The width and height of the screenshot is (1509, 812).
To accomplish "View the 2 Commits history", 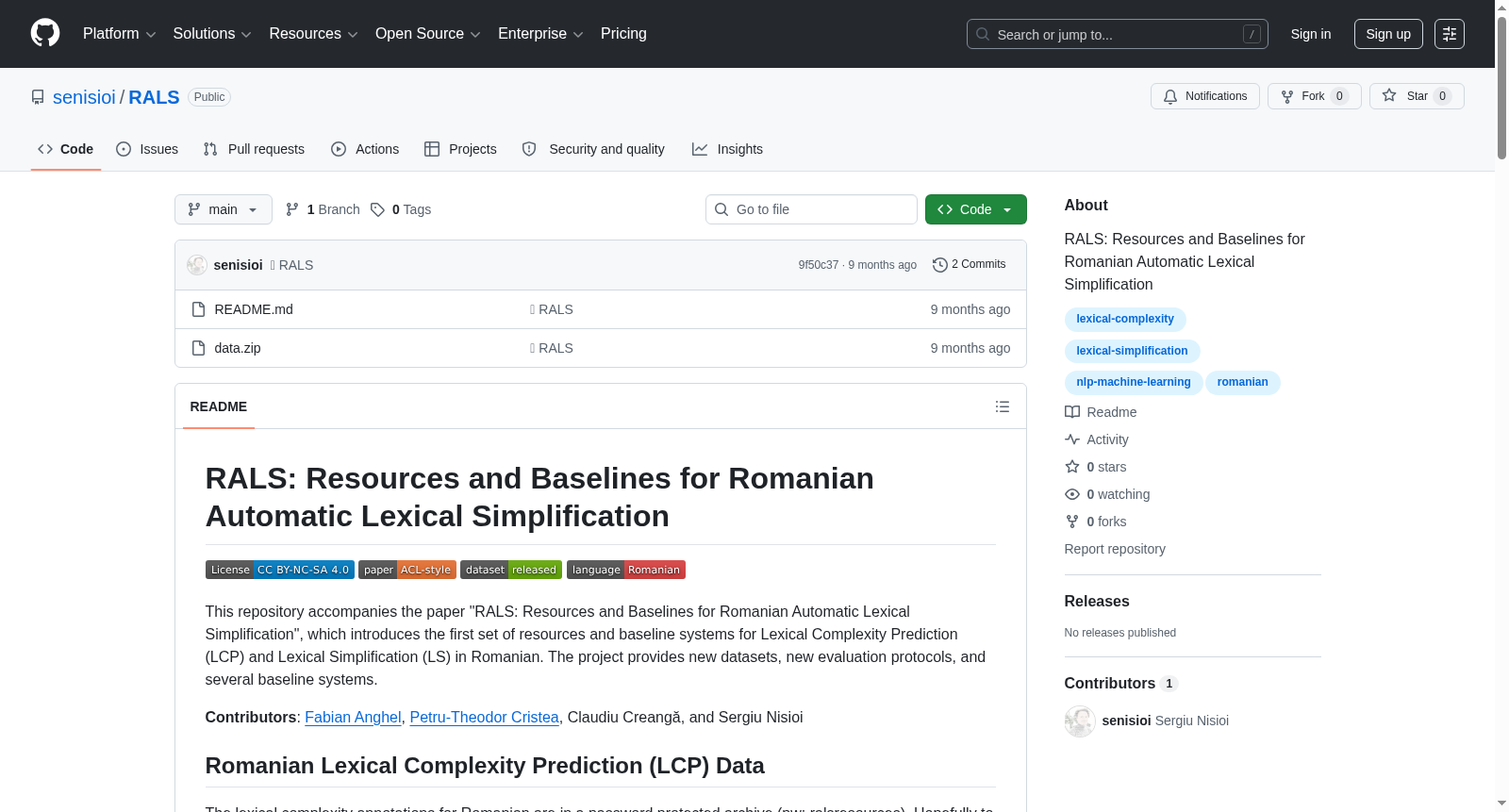I will [970, 264].
